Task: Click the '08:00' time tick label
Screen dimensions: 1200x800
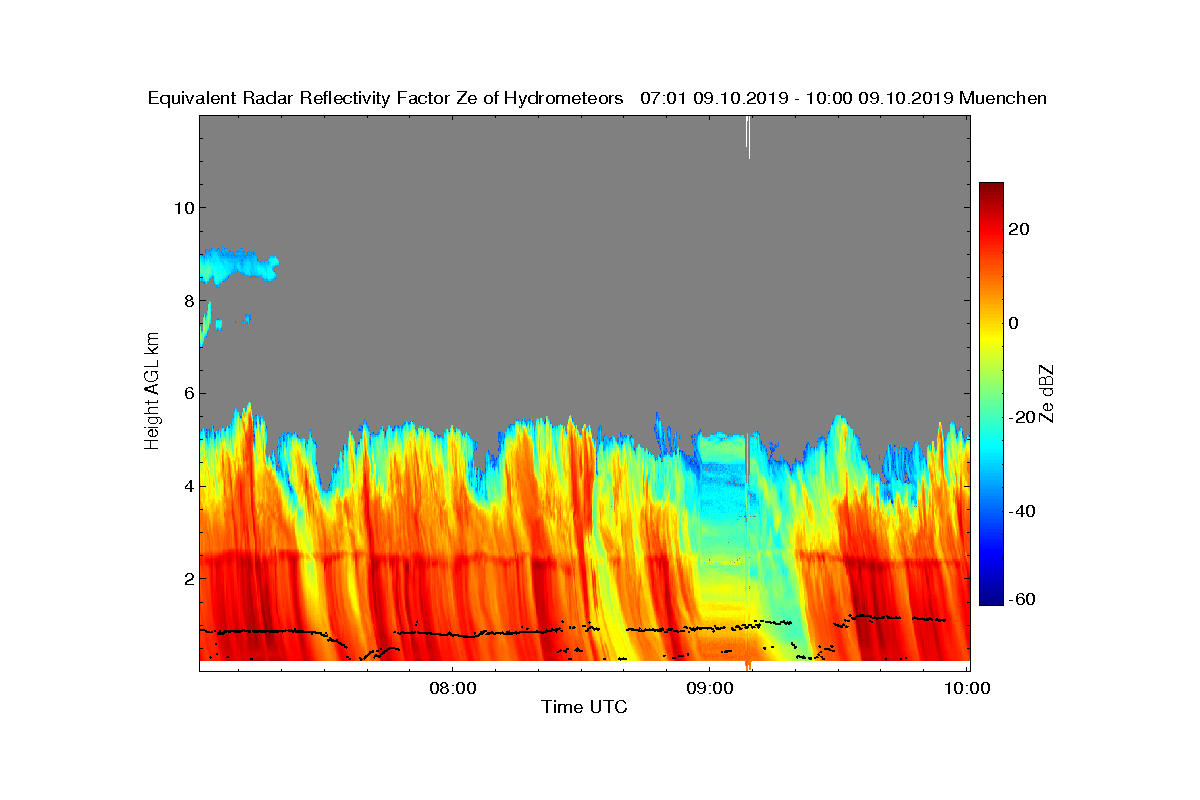Action: 452,688
